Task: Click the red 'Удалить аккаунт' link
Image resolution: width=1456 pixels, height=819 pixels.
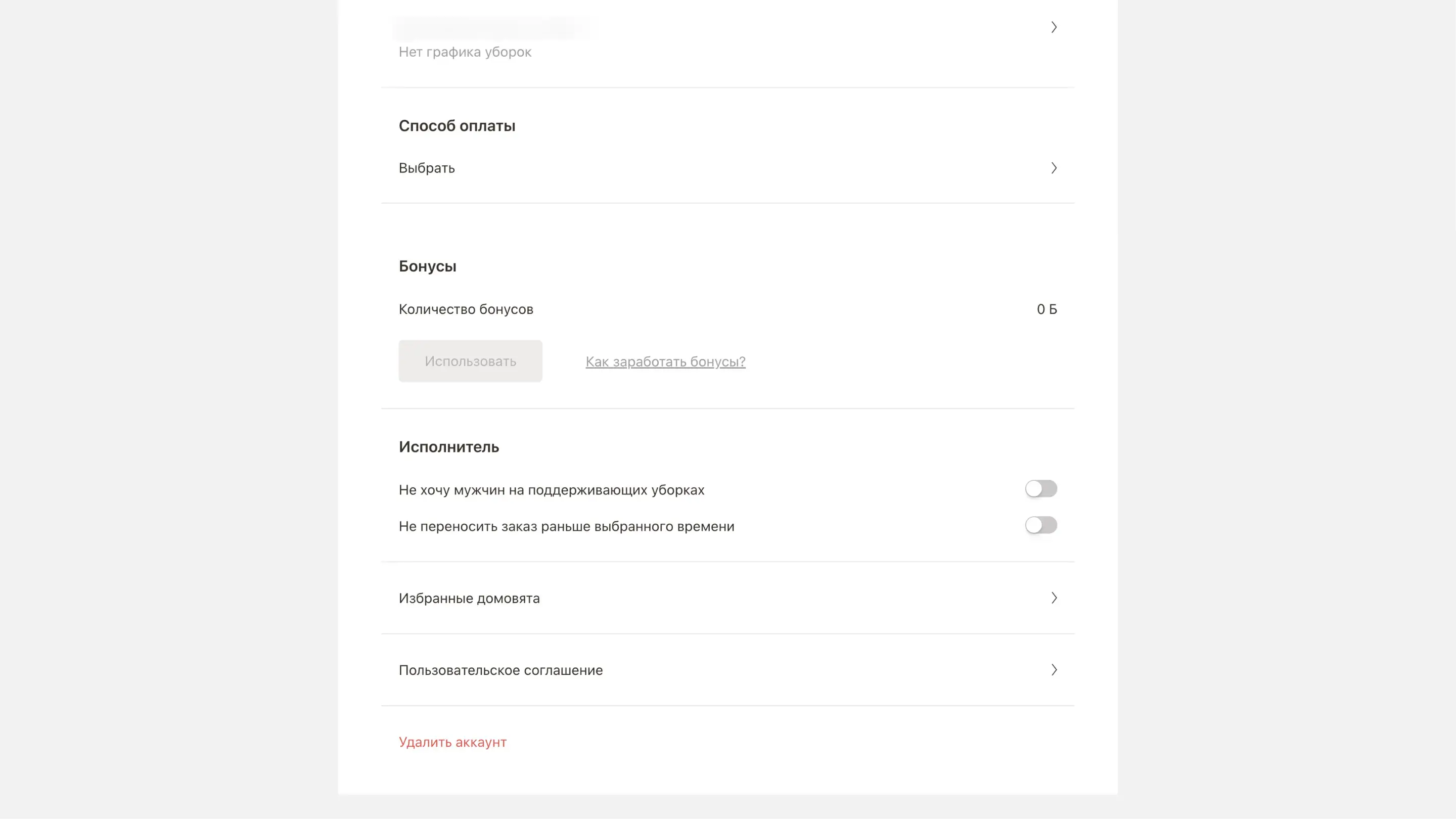Action: (452, 742)
